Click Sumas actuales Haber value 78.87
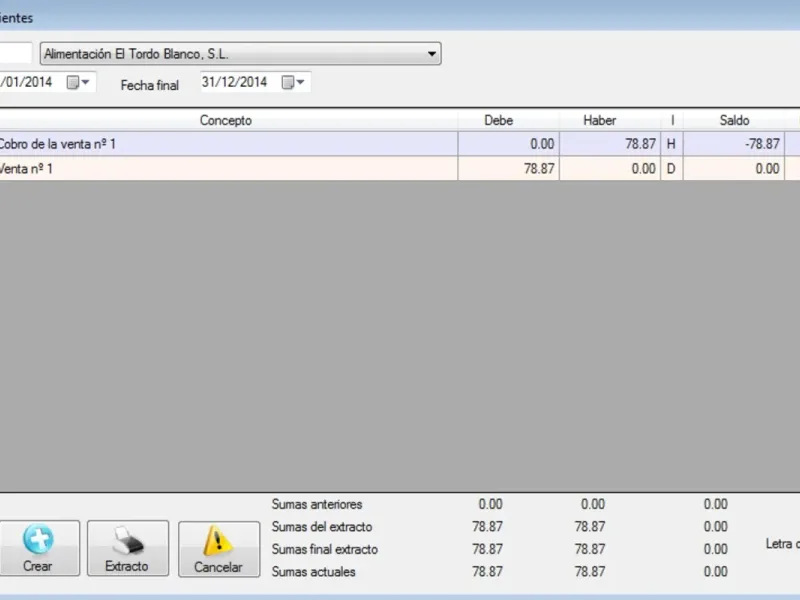 point(590,571)
